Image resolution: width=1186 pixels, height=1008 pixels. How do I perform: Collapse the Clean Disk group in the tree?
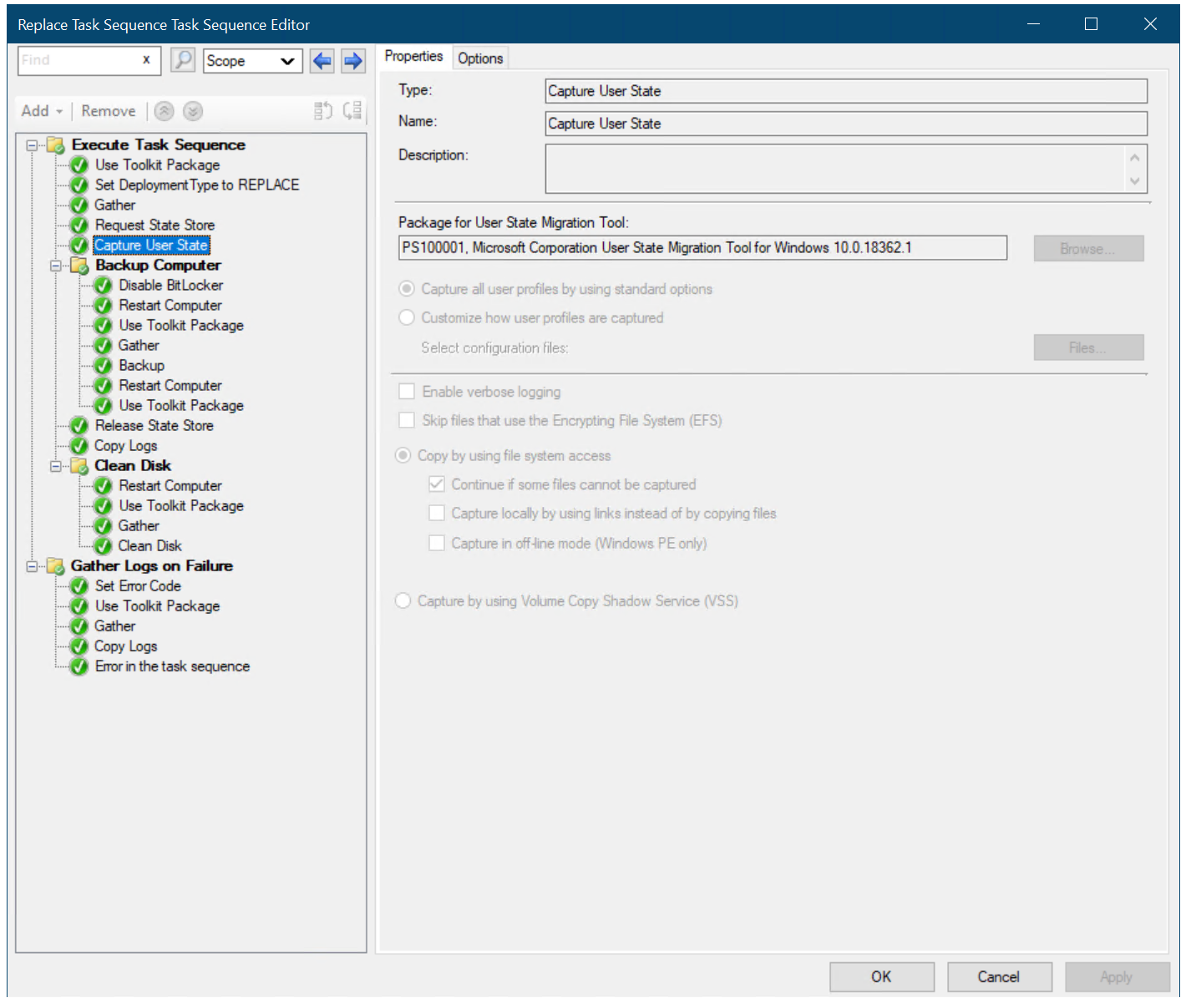(56, 466)
